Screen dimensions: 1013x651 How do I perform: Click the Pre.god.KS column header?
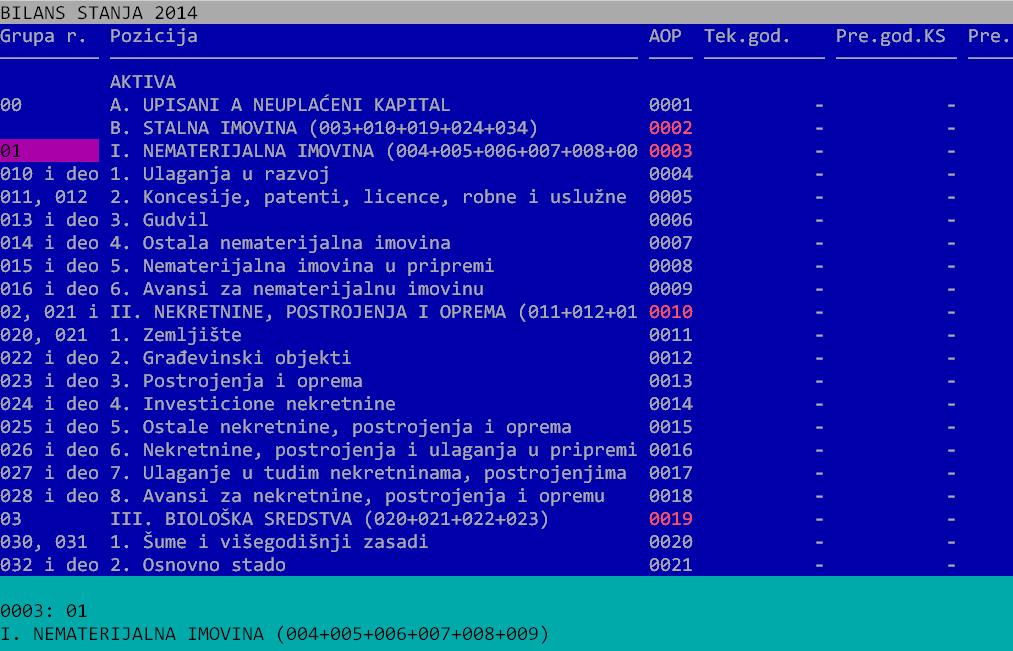pyautogui.click(x=890, y=36)
